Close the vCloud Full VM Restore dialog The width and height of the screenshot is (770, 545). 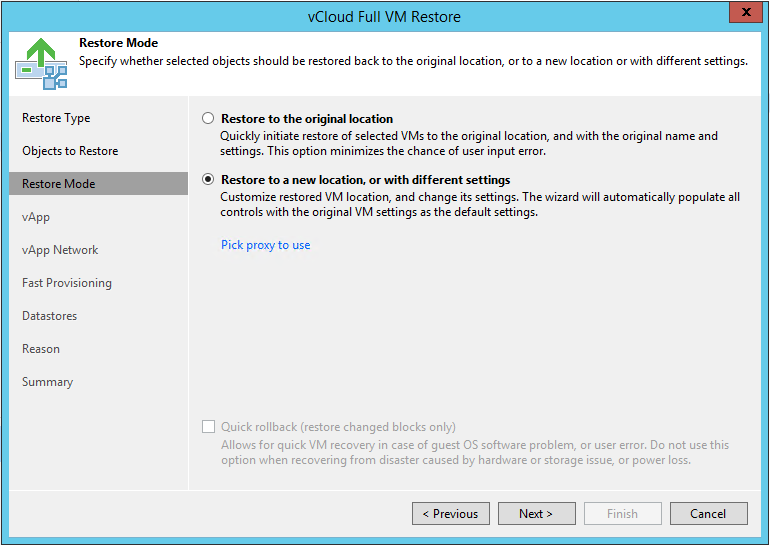coord(745,12)
